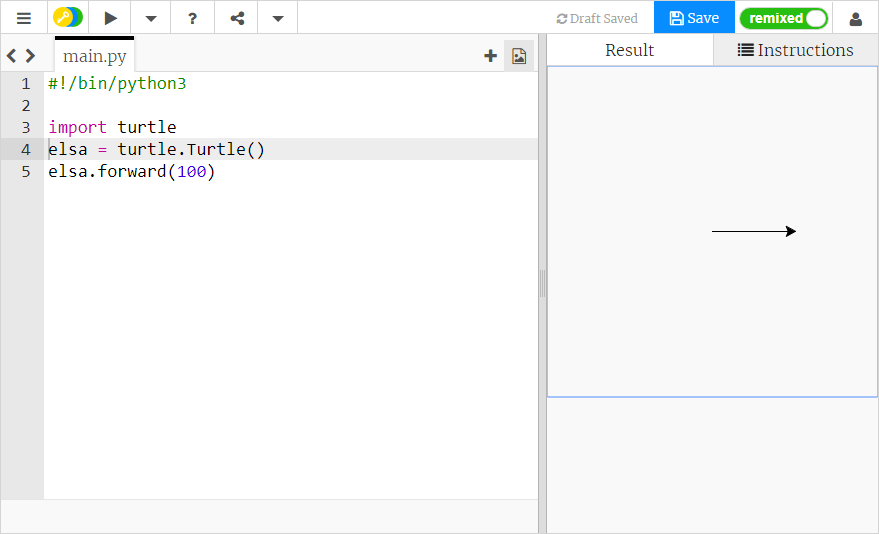879x534 pixels.
Task: Click the left arrow beside the main.py tab
Action: point(12,56)
